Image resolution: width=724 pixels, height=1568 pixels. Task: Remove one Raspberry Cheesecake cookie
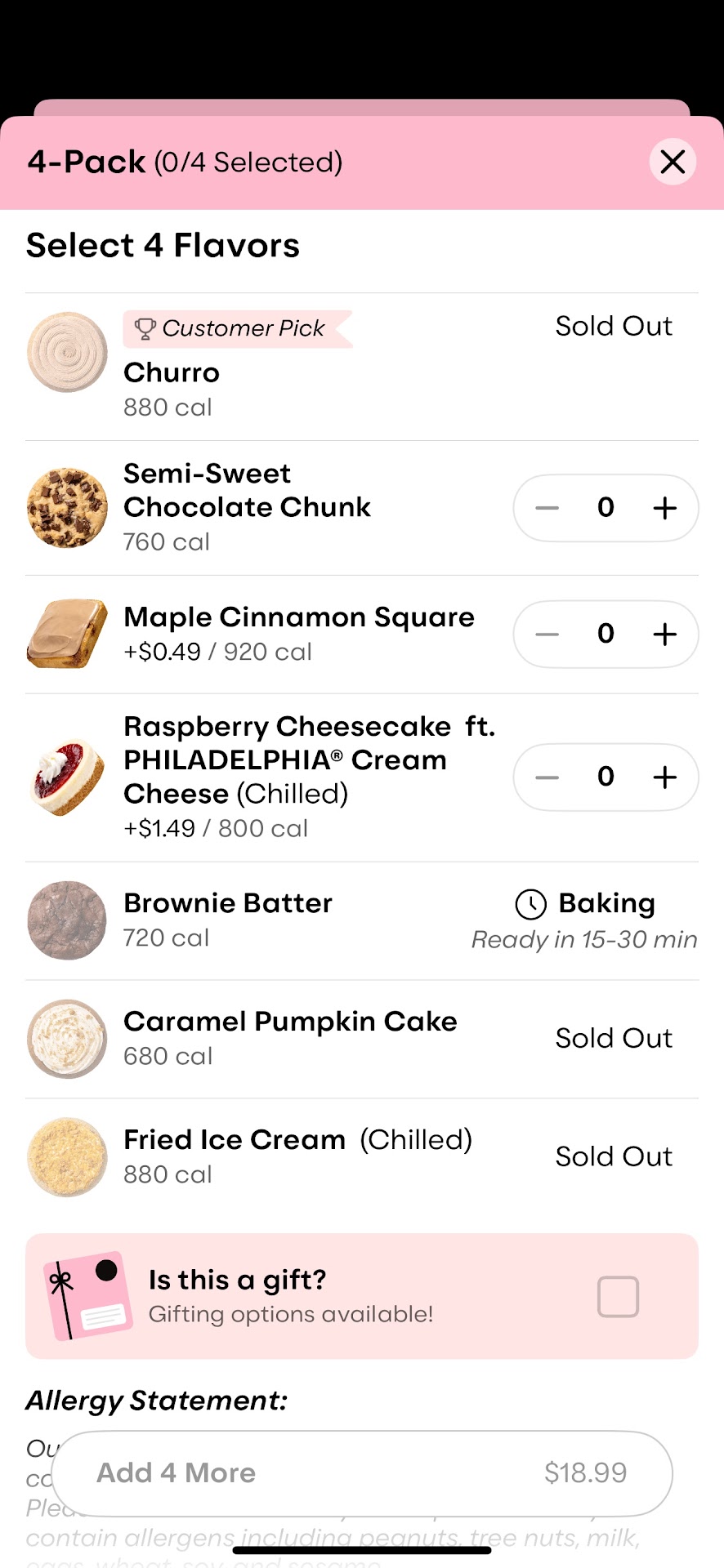click(547, 777)
